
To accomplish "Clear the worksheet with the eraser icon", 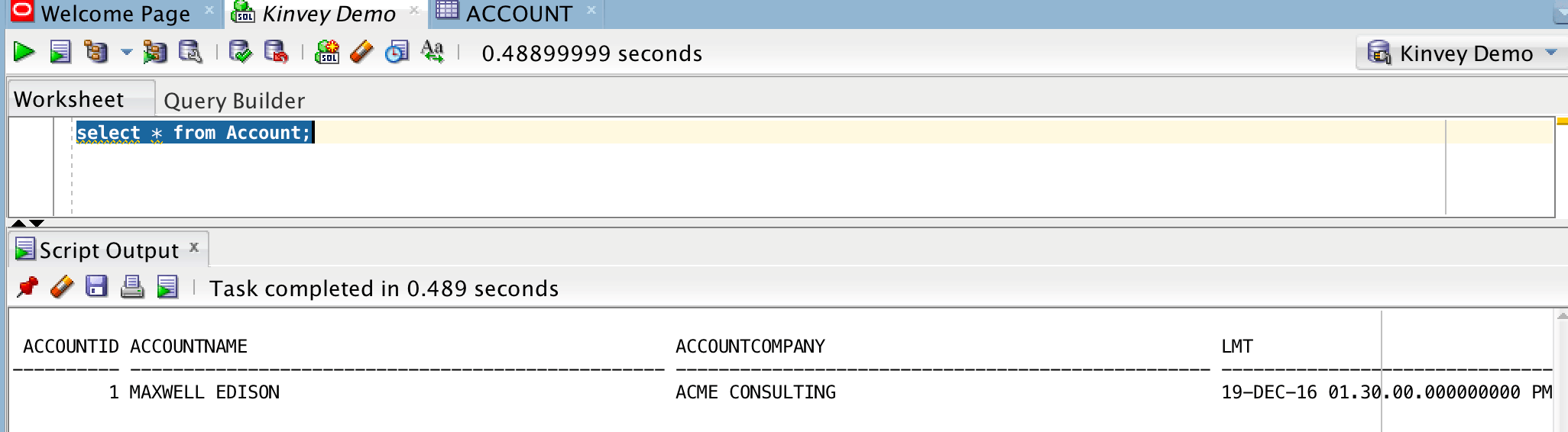I will [361, 52].
